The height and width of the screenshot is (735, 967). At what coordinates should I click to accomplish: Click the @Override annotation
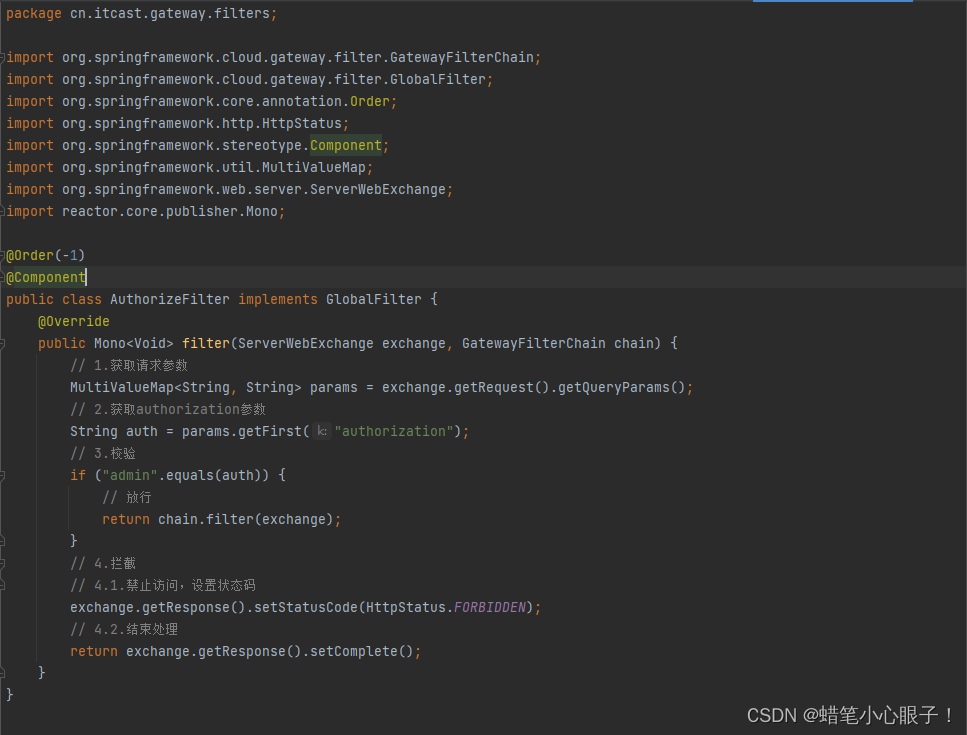click(74, 321)
